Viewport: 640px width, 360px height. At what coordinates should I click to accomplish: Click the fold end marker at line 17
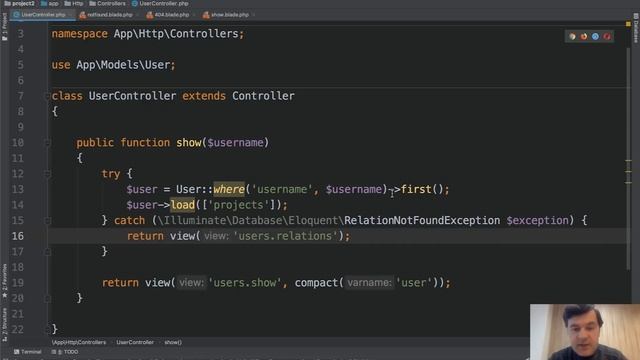[x=47, y=252]
